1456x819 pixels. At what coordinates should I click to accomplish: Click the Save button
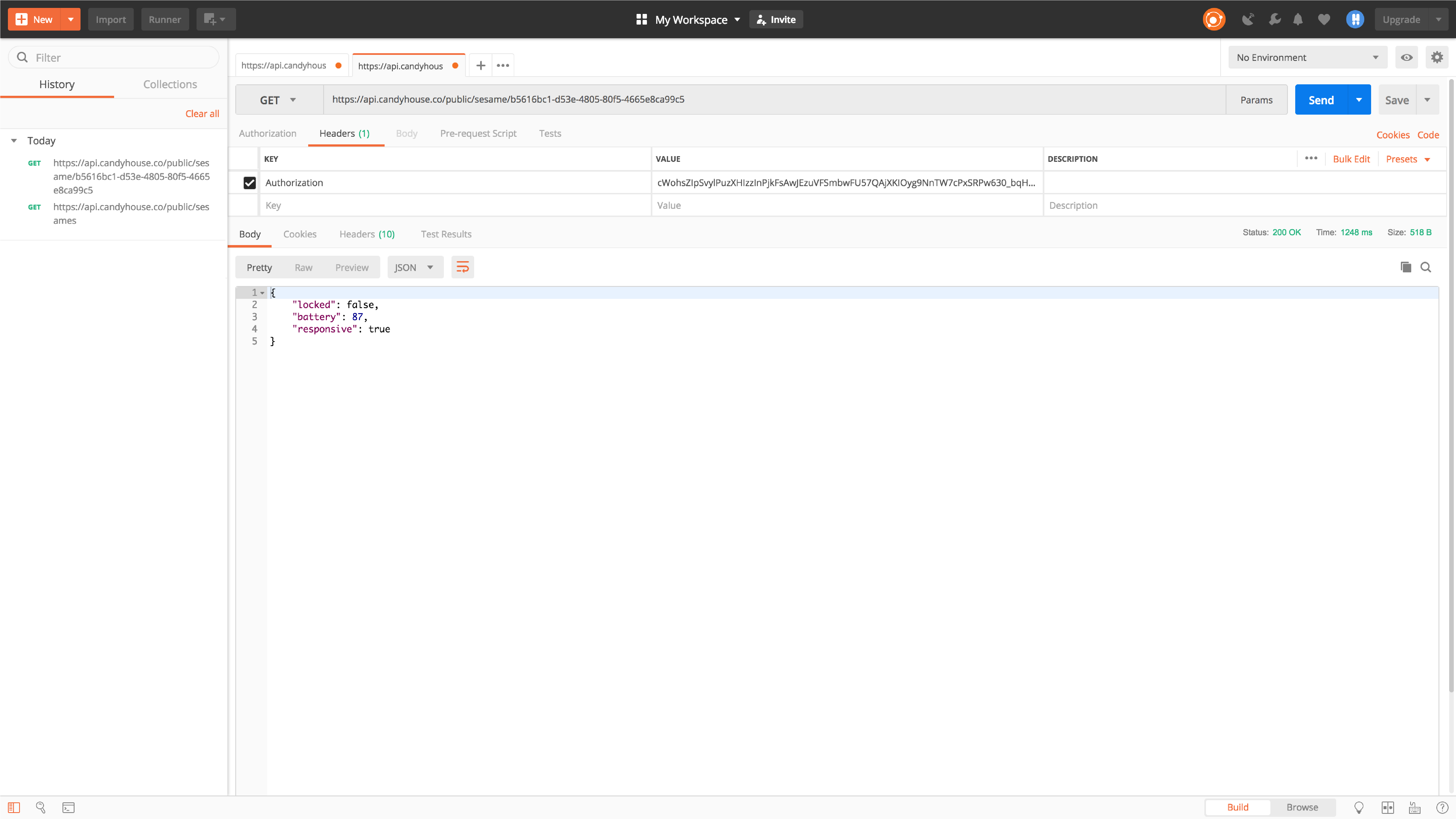(1397, 100)
